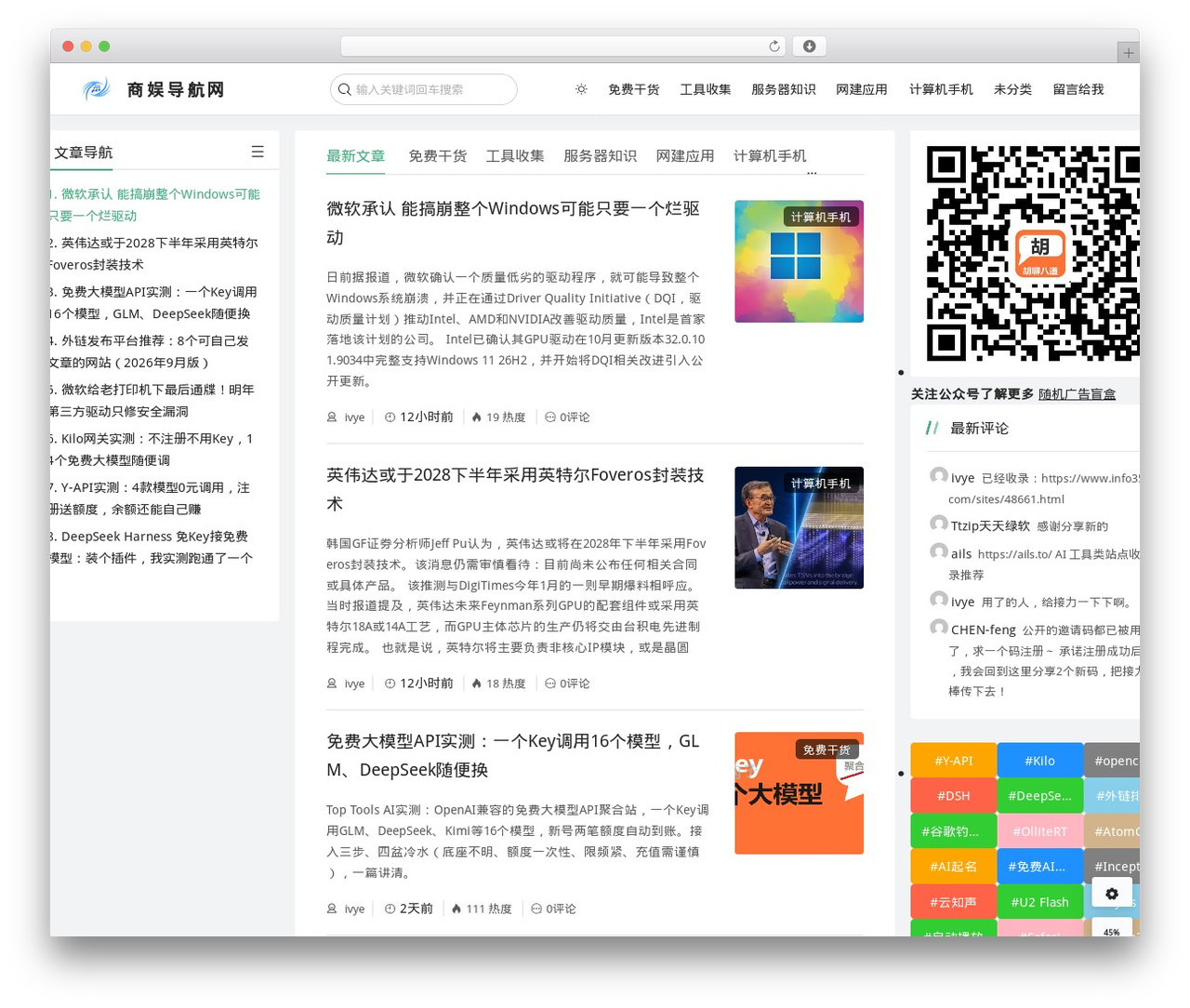Screen dimensions: 1190x1008
Task: Open the #免费AI... blue tag
Action: point(1040,867)
